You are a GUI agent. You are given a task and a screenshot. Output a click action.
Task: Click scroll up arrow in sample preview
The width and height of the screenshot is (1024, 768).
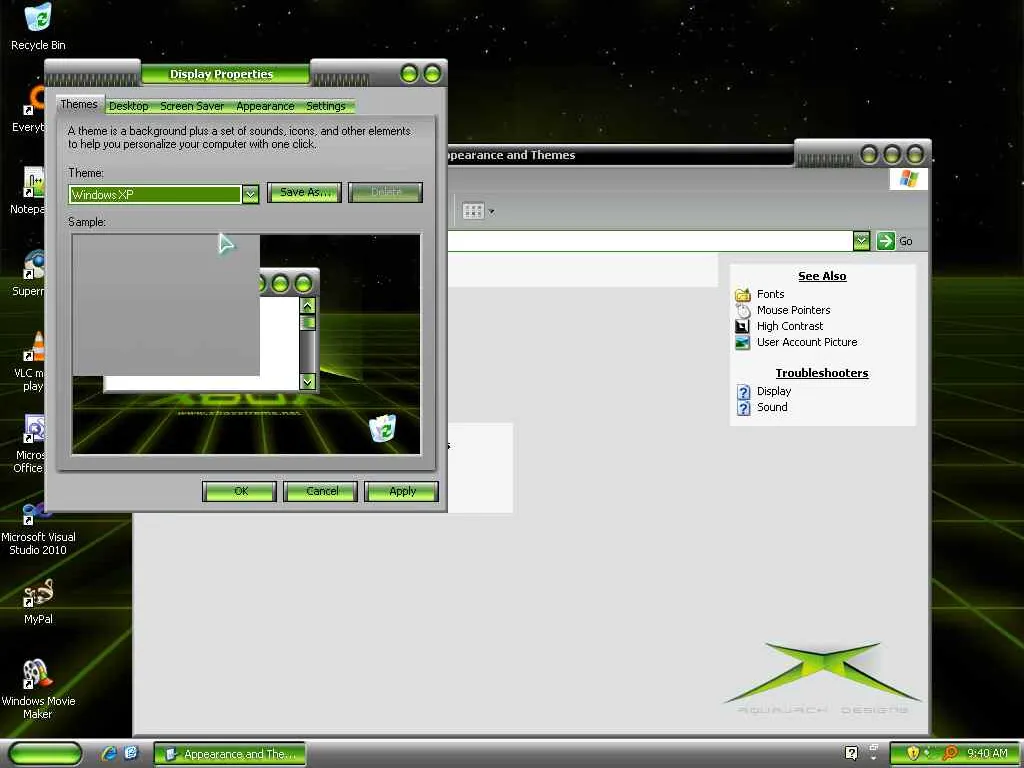[308, 306]
